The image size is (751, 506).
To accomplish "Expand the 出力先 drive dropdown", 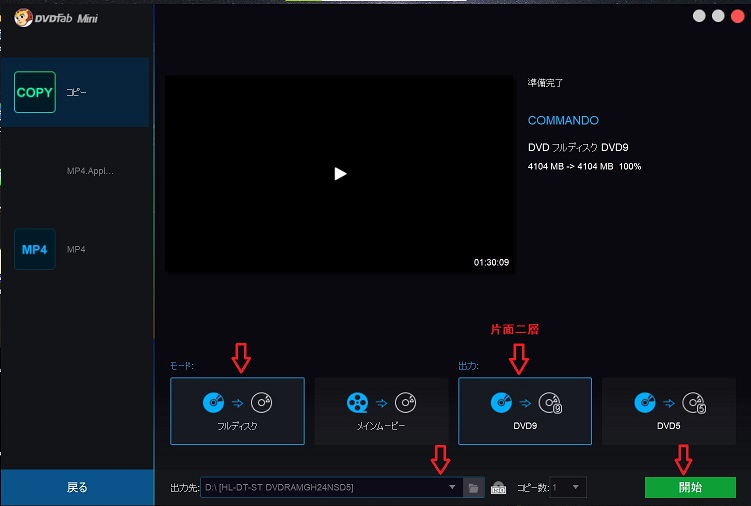I will click(x=452, y=487).
